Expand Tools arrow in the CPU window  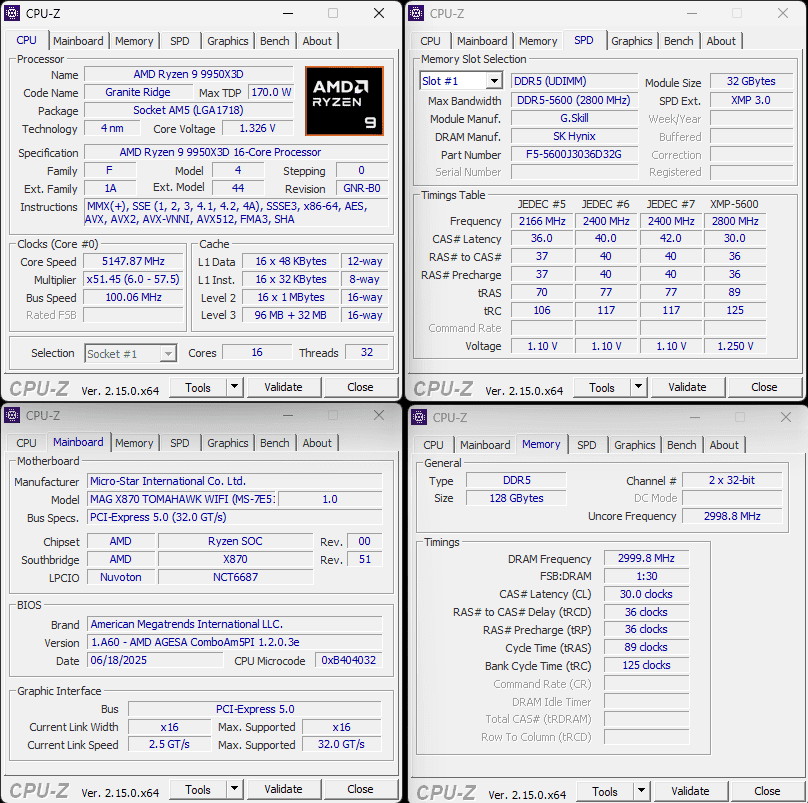(234, 387)
